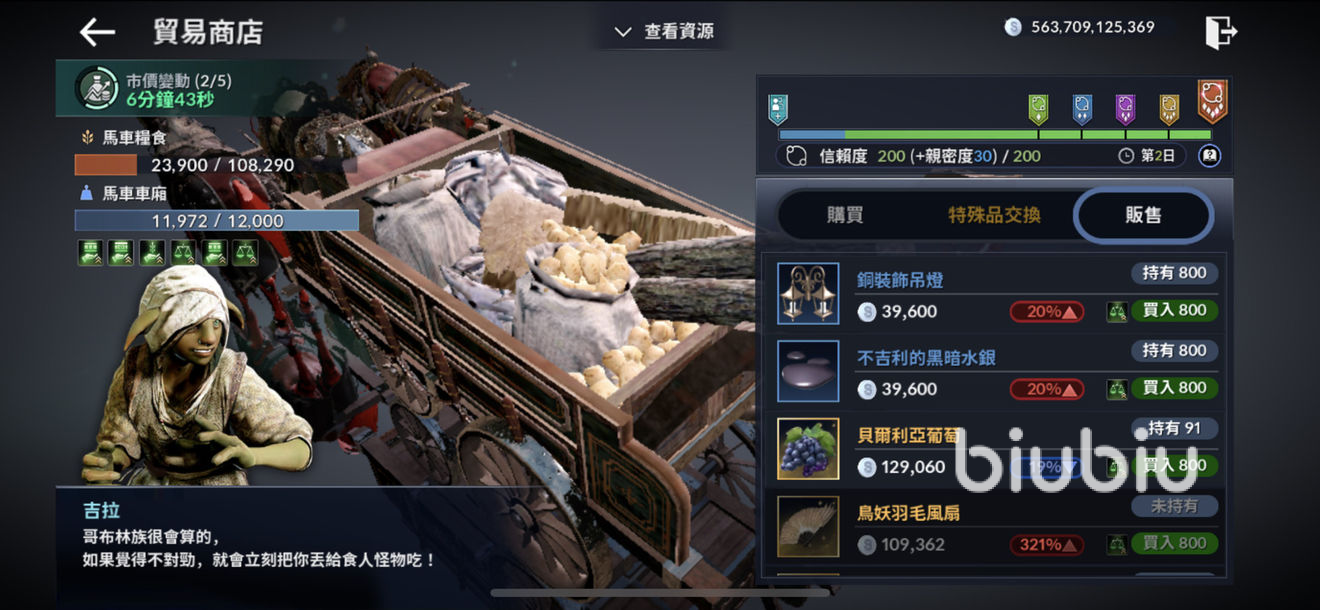
Task: Go back with the arrow beside 貿易商店
Action: pyautogui.click(x=97, y=32)
